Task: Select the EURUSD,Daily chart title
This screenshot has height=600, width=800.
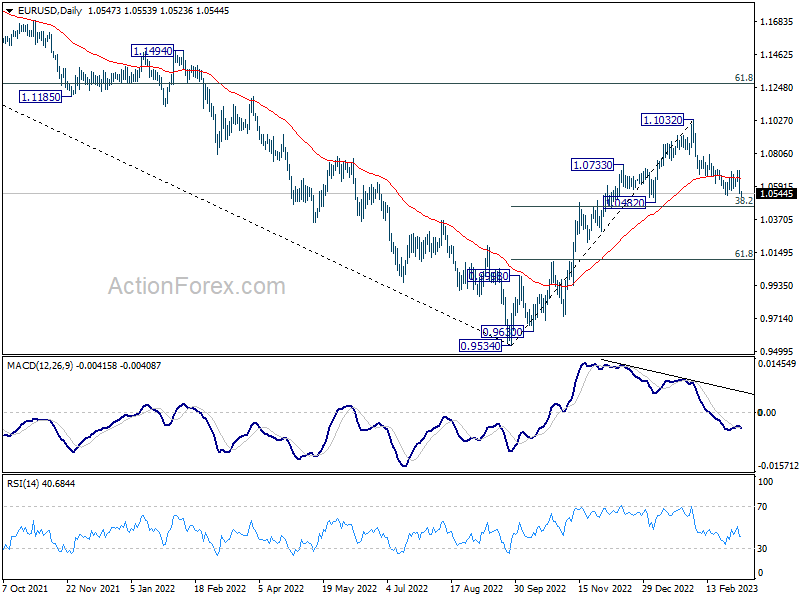Action: [49, 11]
